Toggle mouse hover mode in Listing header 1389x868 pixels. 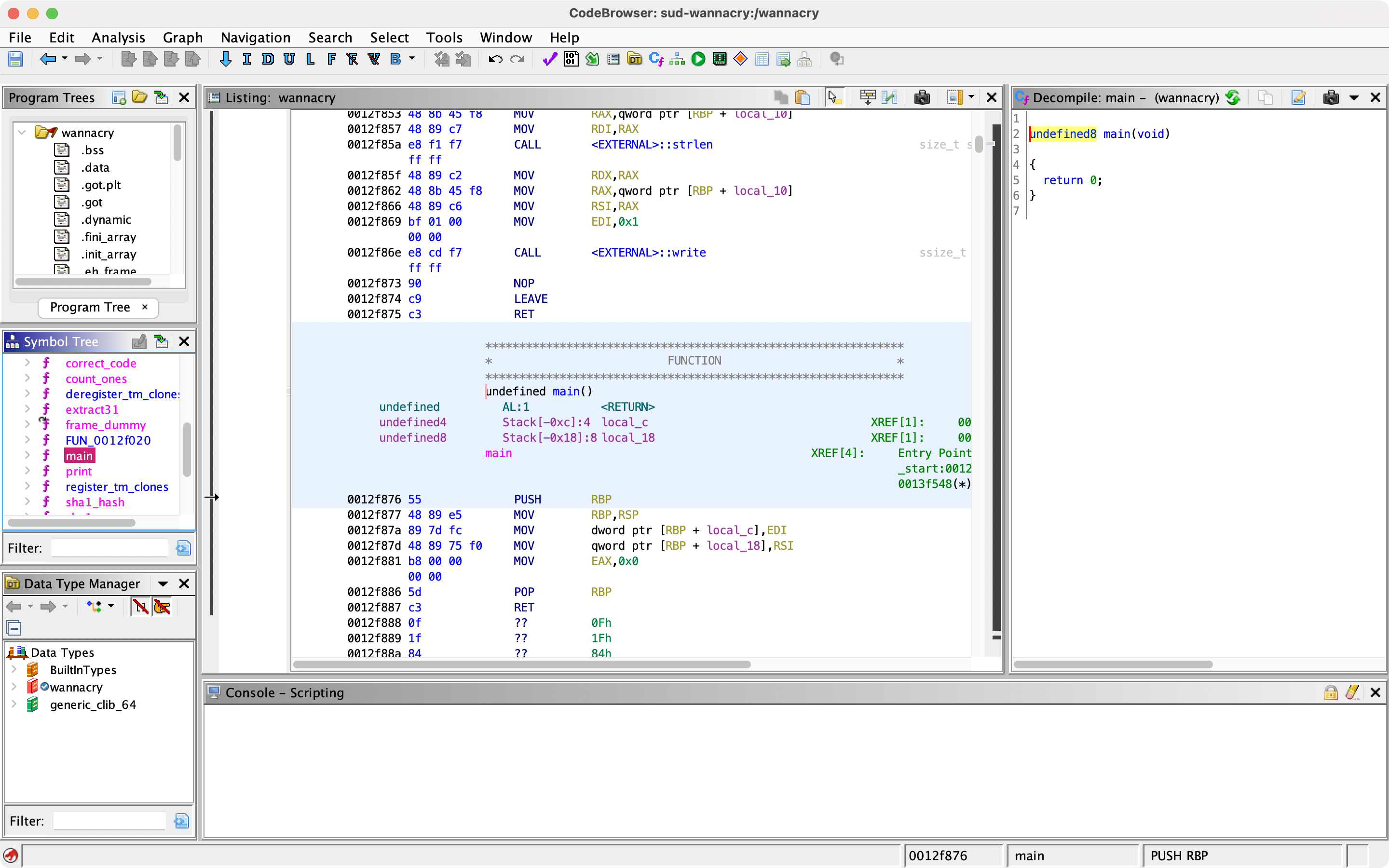point(833,97)
